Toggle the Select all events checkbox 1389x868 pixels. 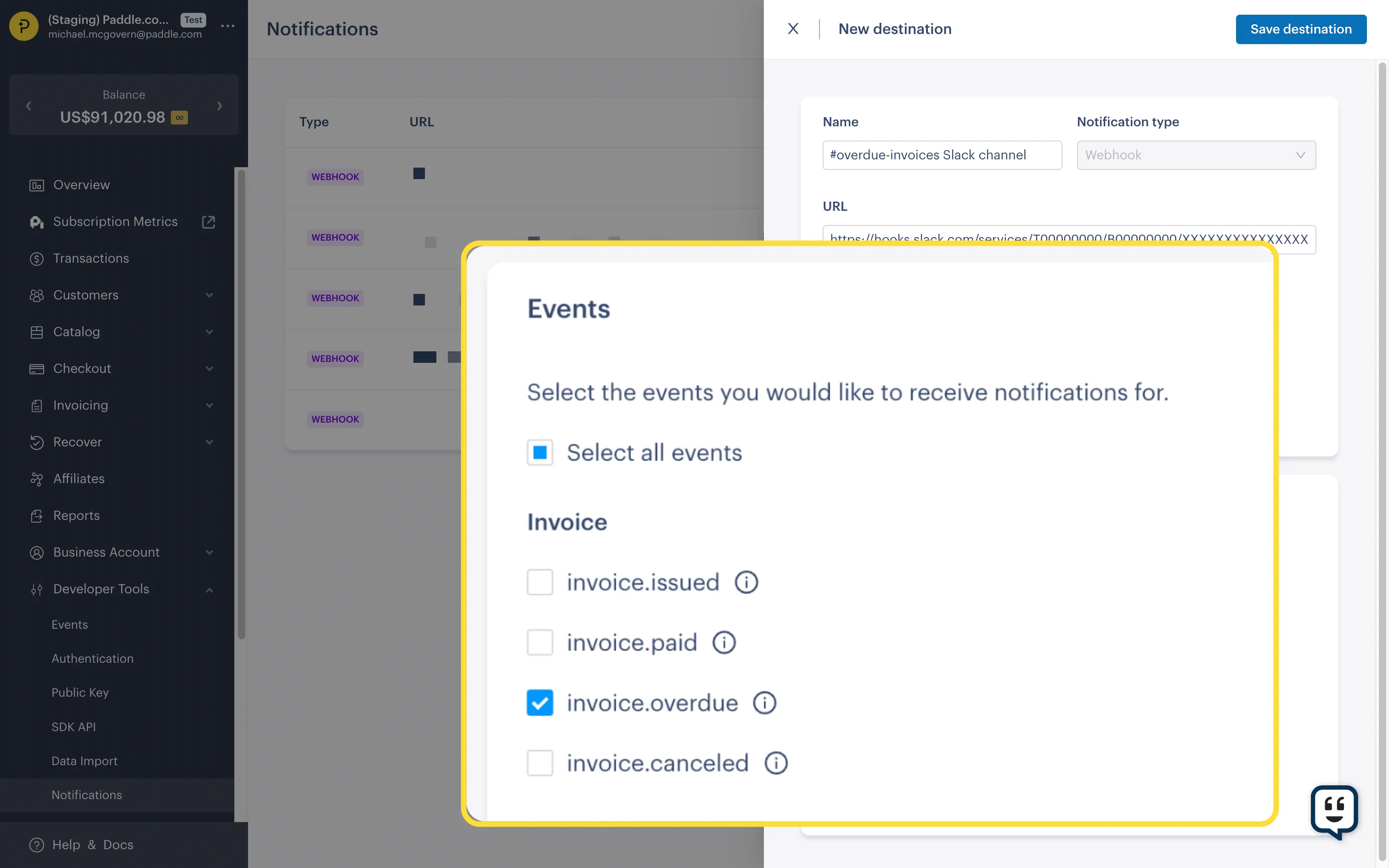pos(539,452)
